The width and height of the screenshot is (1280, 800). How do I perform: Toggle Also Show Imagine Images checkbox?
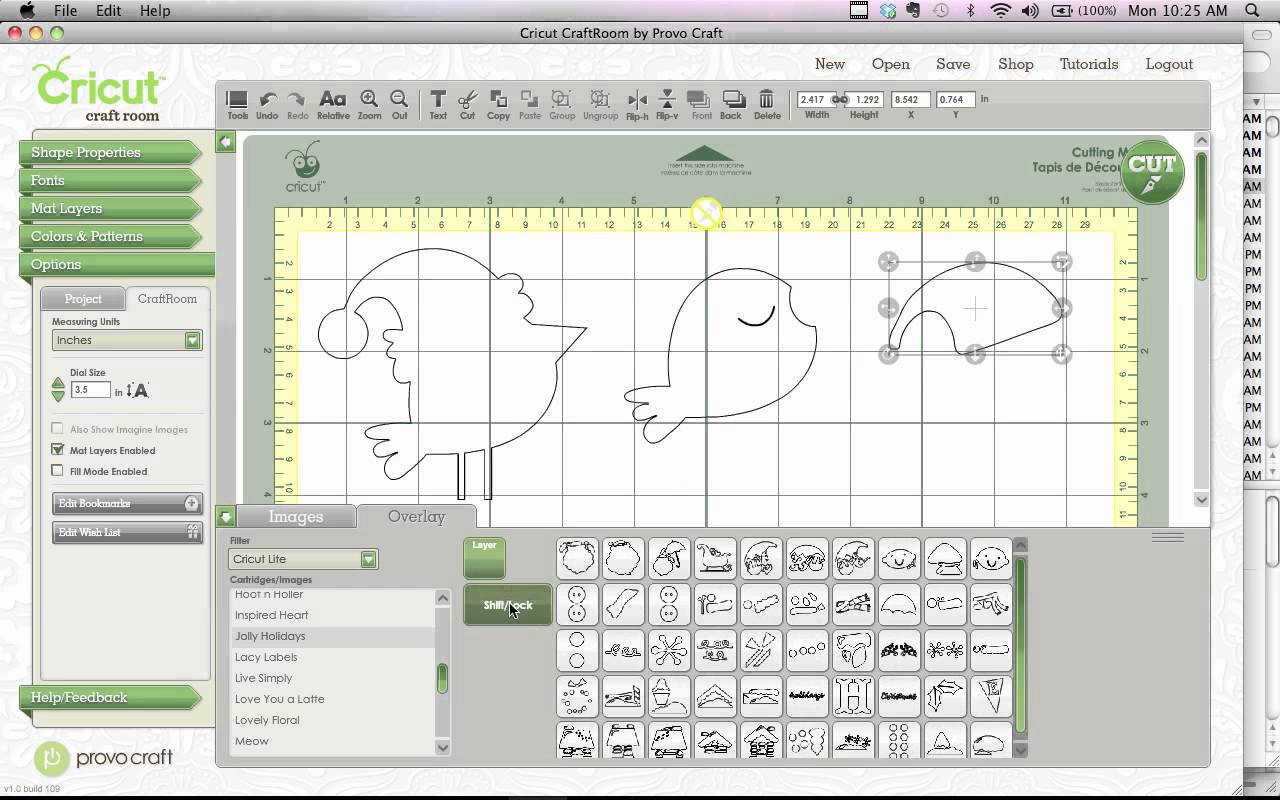pos(57,429)
